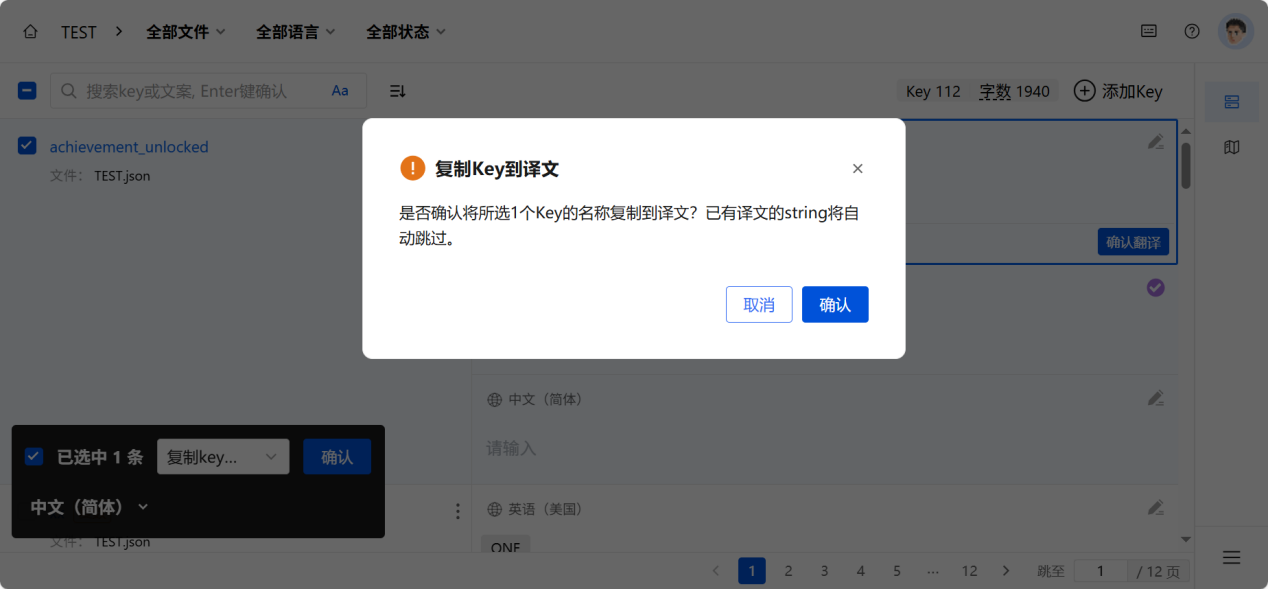This screenshot has height=589, width=1268.
Task: Go to the next page arrow
Action: [1006, 571]
